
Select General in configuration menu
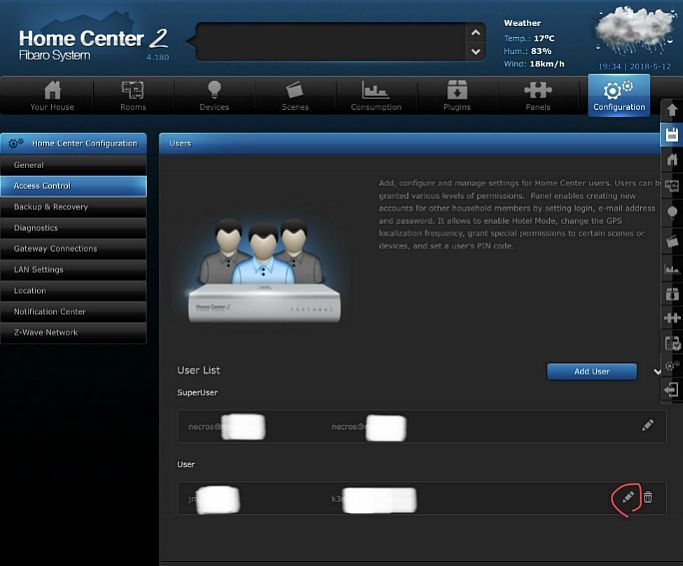73,165
